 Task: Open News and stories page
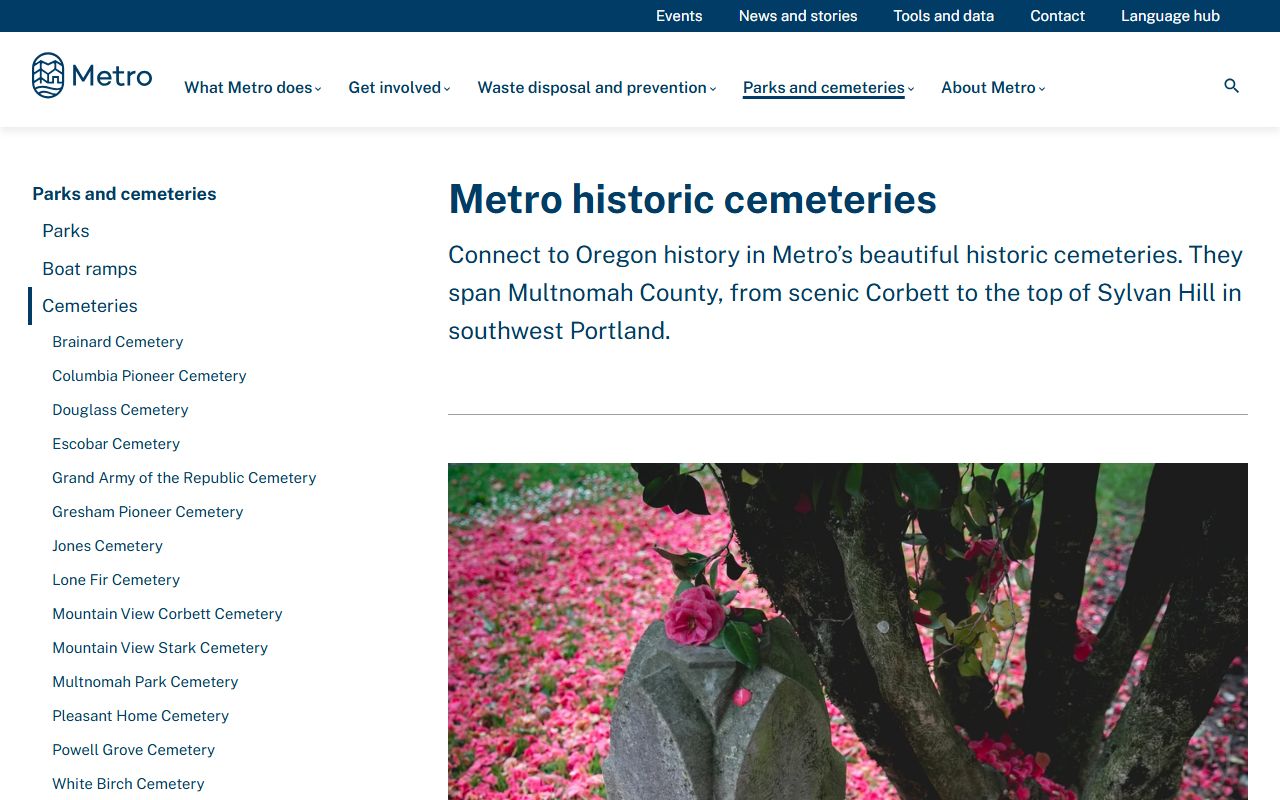point(798,16)
